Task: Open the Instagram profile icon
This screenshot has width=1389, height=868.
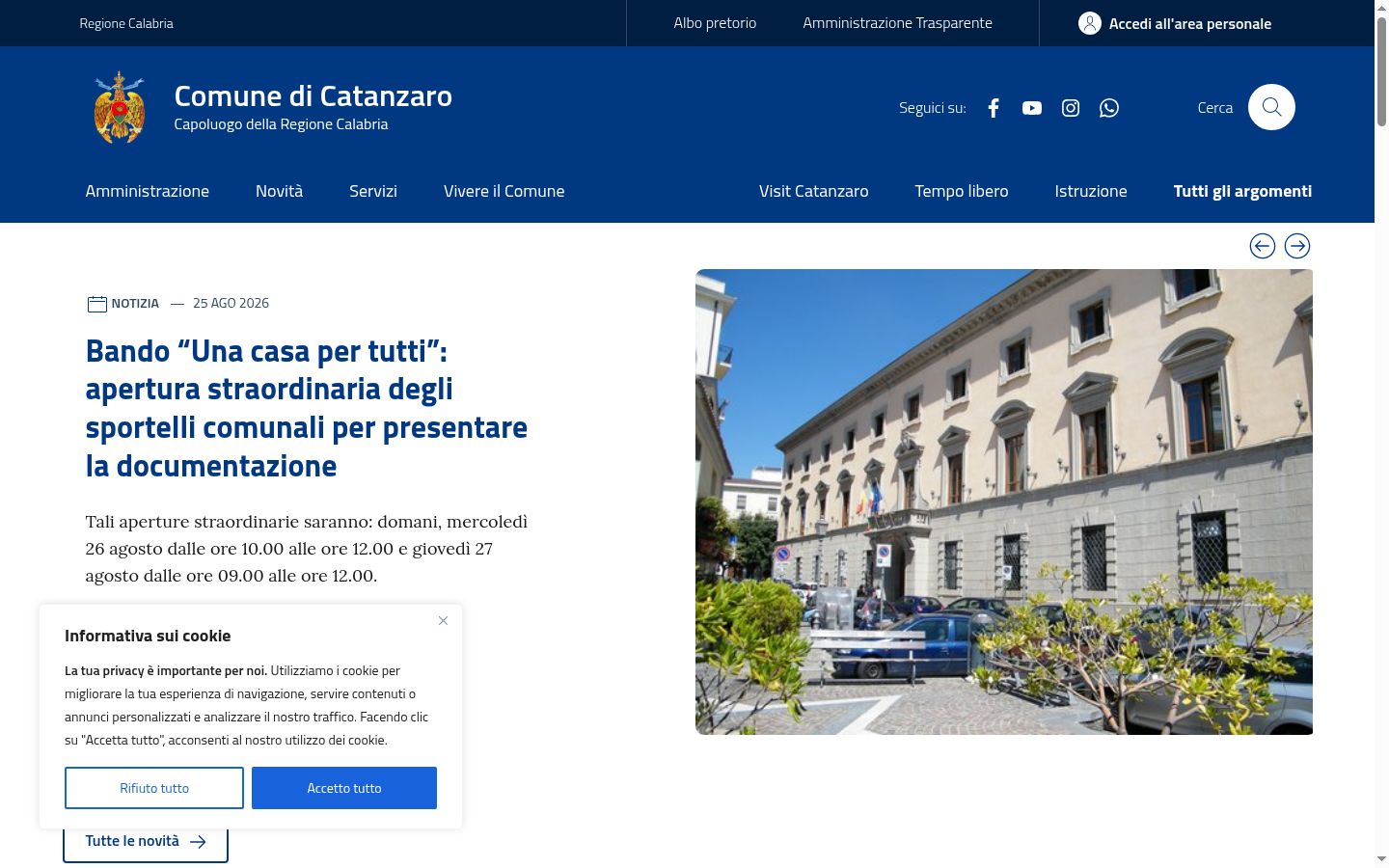Action: [x=1071, y=108]
